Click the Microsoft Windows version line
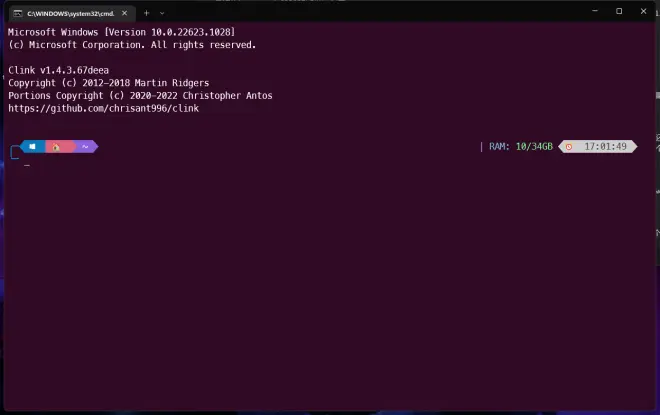 coord(122,32)
